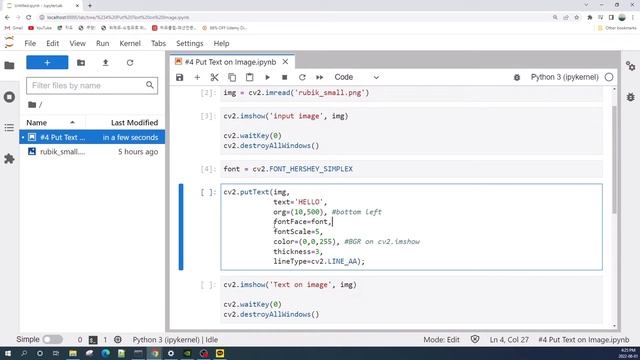Open the Run menu
The image size is (640, 360).
[102, 43]
